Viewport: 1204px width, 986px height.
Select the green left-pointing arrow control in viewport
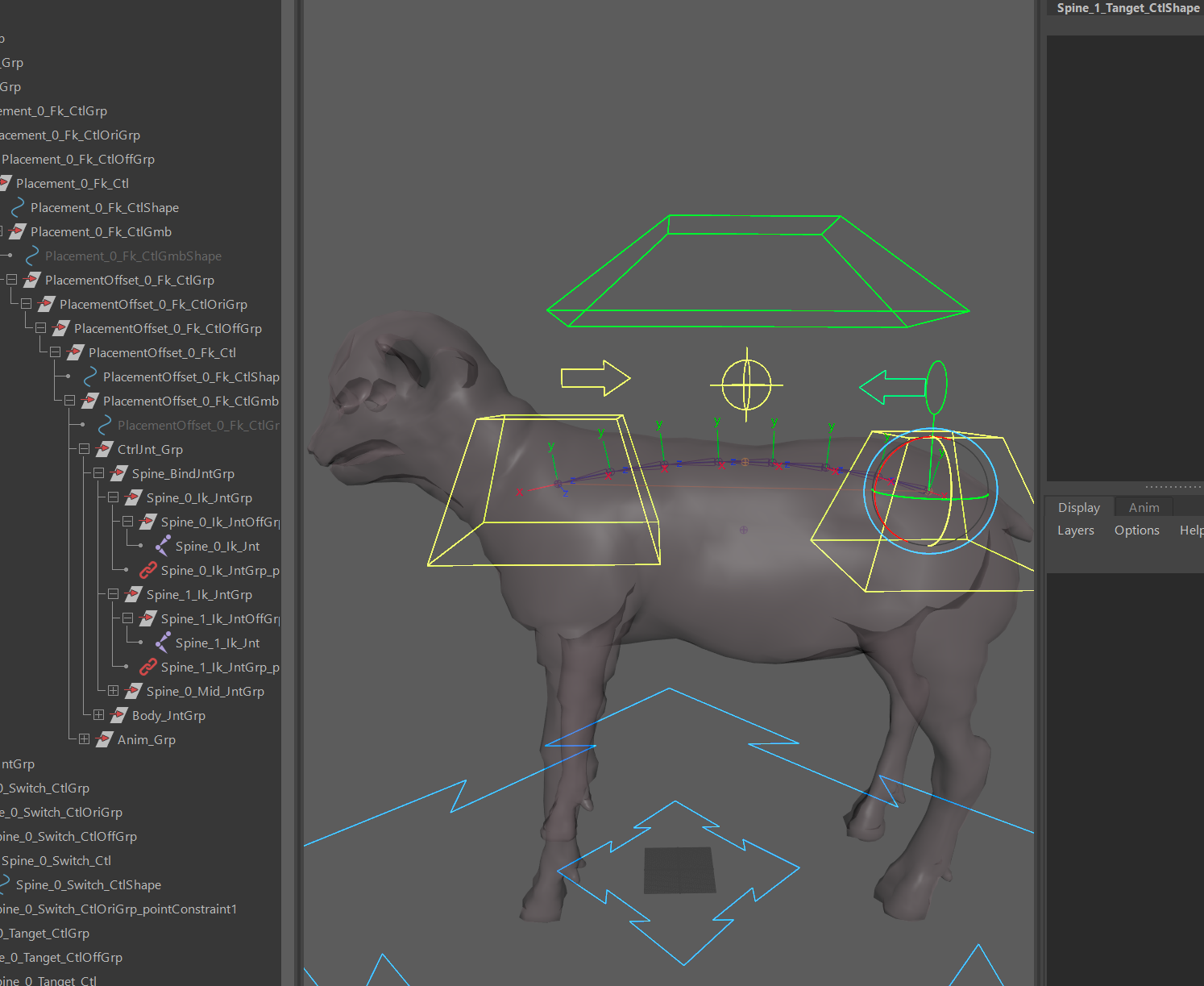click(x=891, y=388)
